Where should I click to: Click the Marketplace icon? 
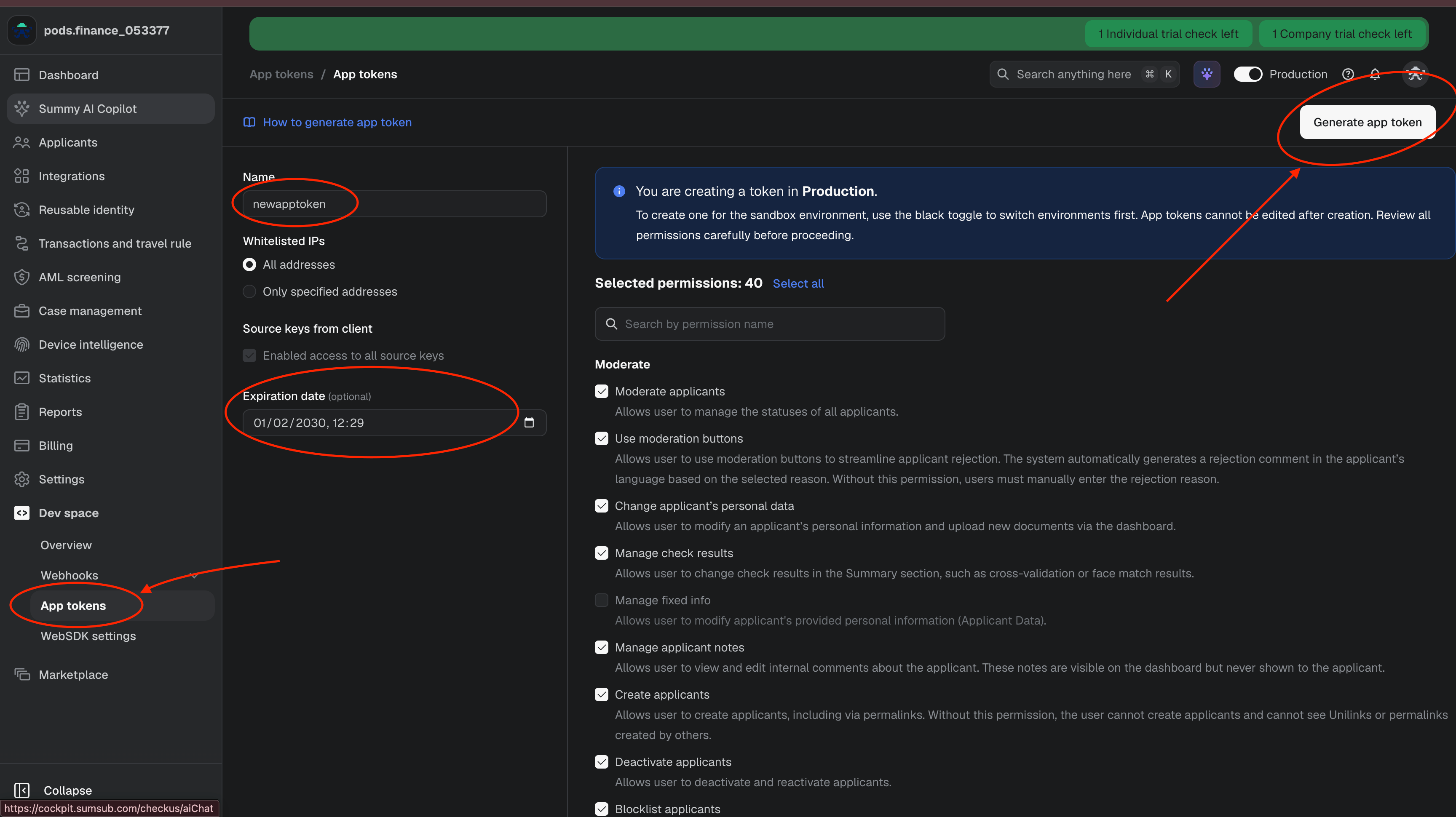click(x=21, y=674)
